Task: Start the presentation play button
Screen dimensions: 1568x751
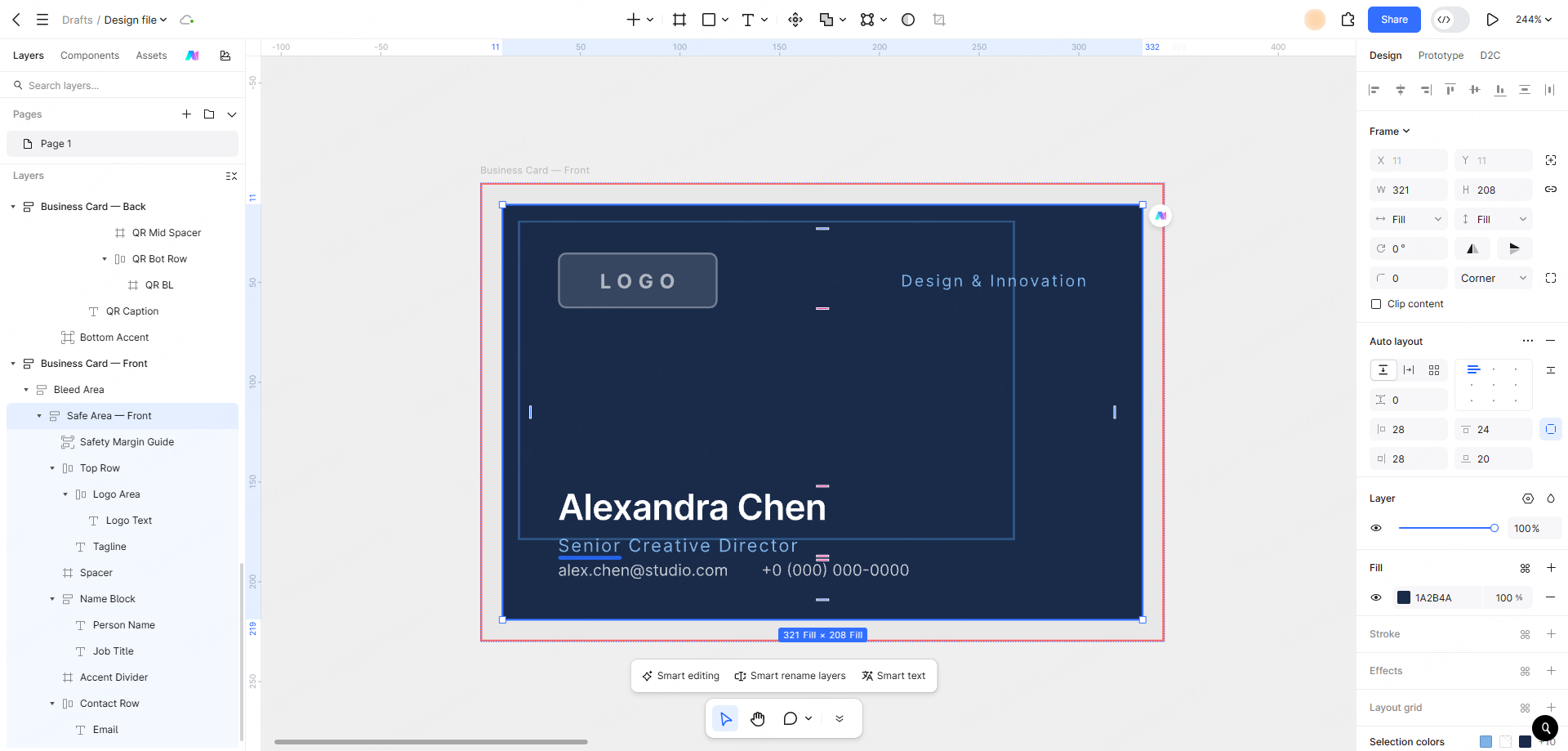Action: pos(1492,20)
